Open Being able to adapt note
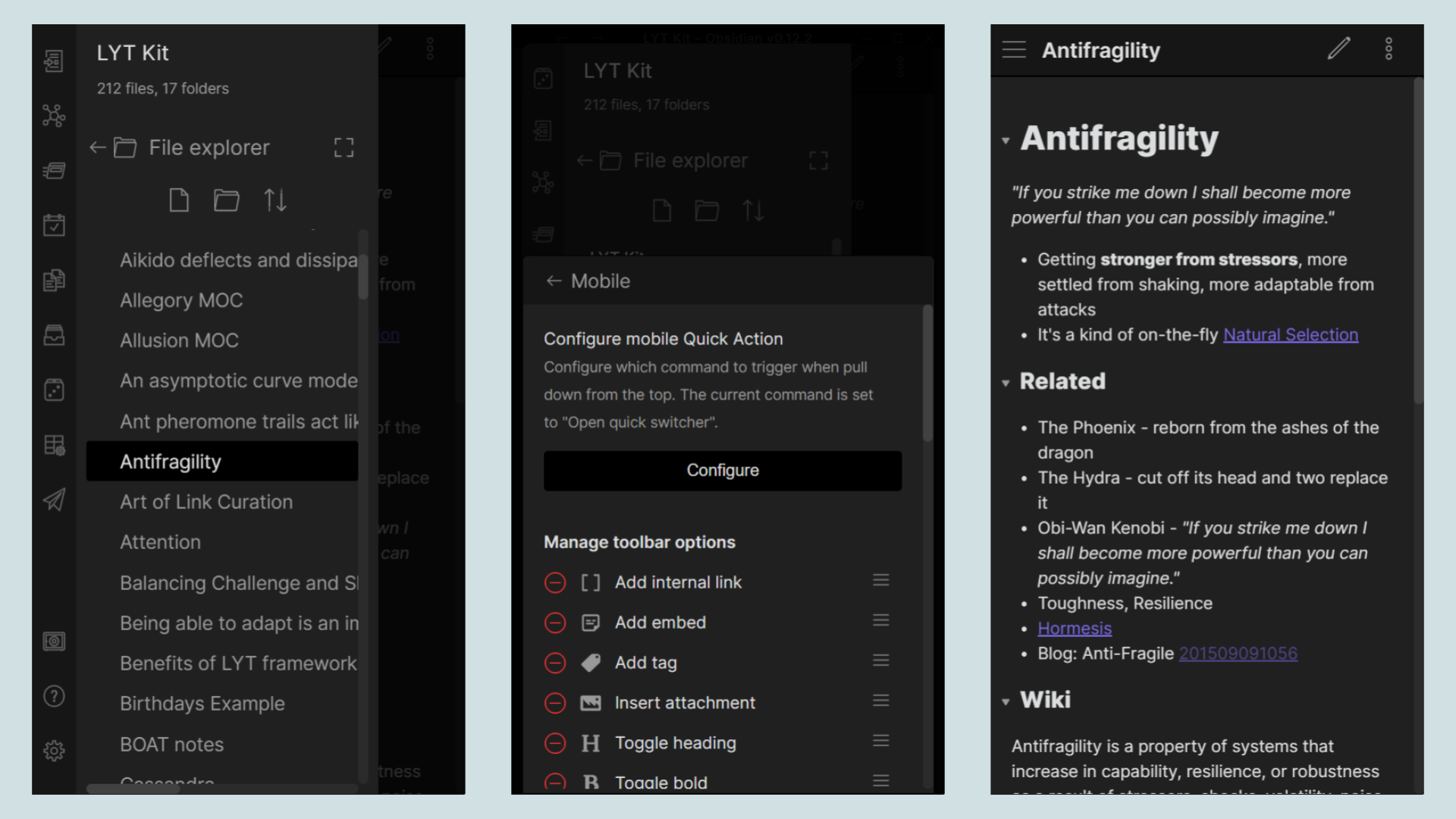Screen dimensions: 1456x819 pyautogui.click(x=222, y=623)
